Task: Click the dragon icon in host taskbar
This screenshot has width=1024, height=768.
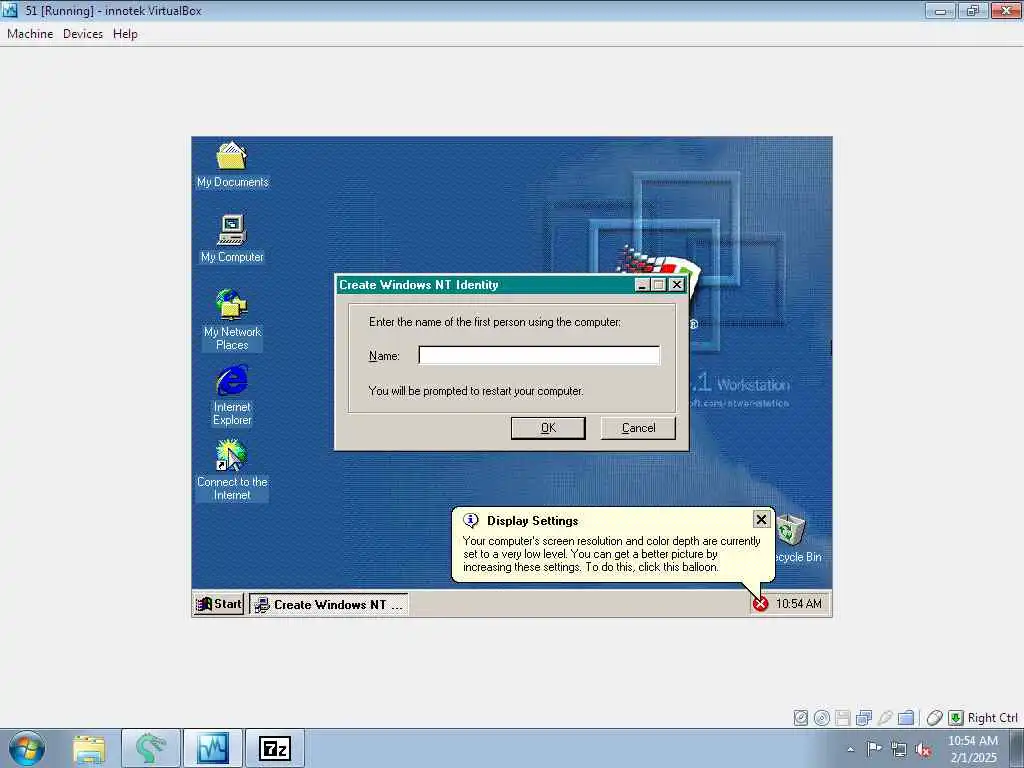Action: click(x=150, y=748)
